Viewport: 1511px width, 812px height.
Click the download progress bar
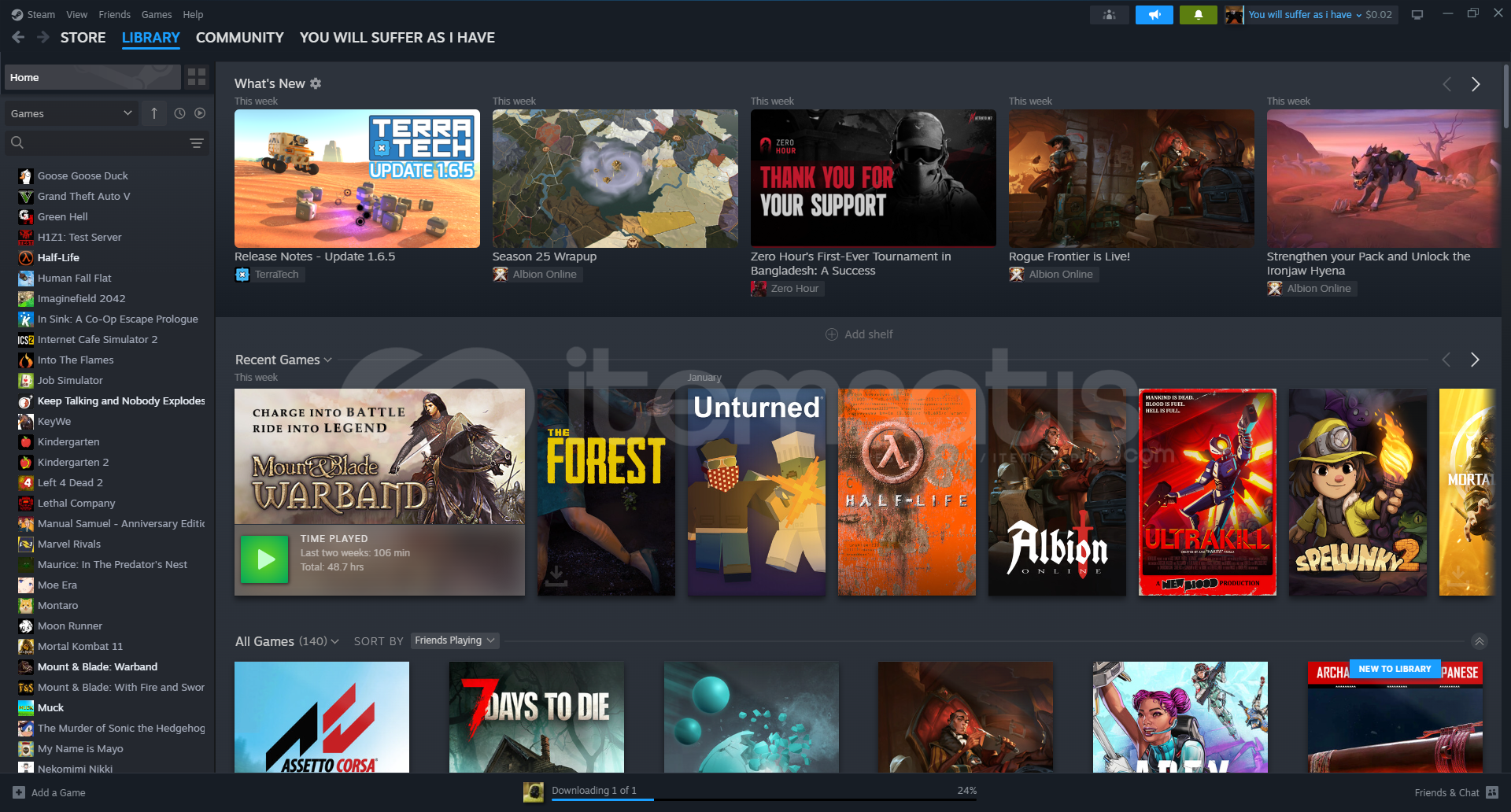763,799
